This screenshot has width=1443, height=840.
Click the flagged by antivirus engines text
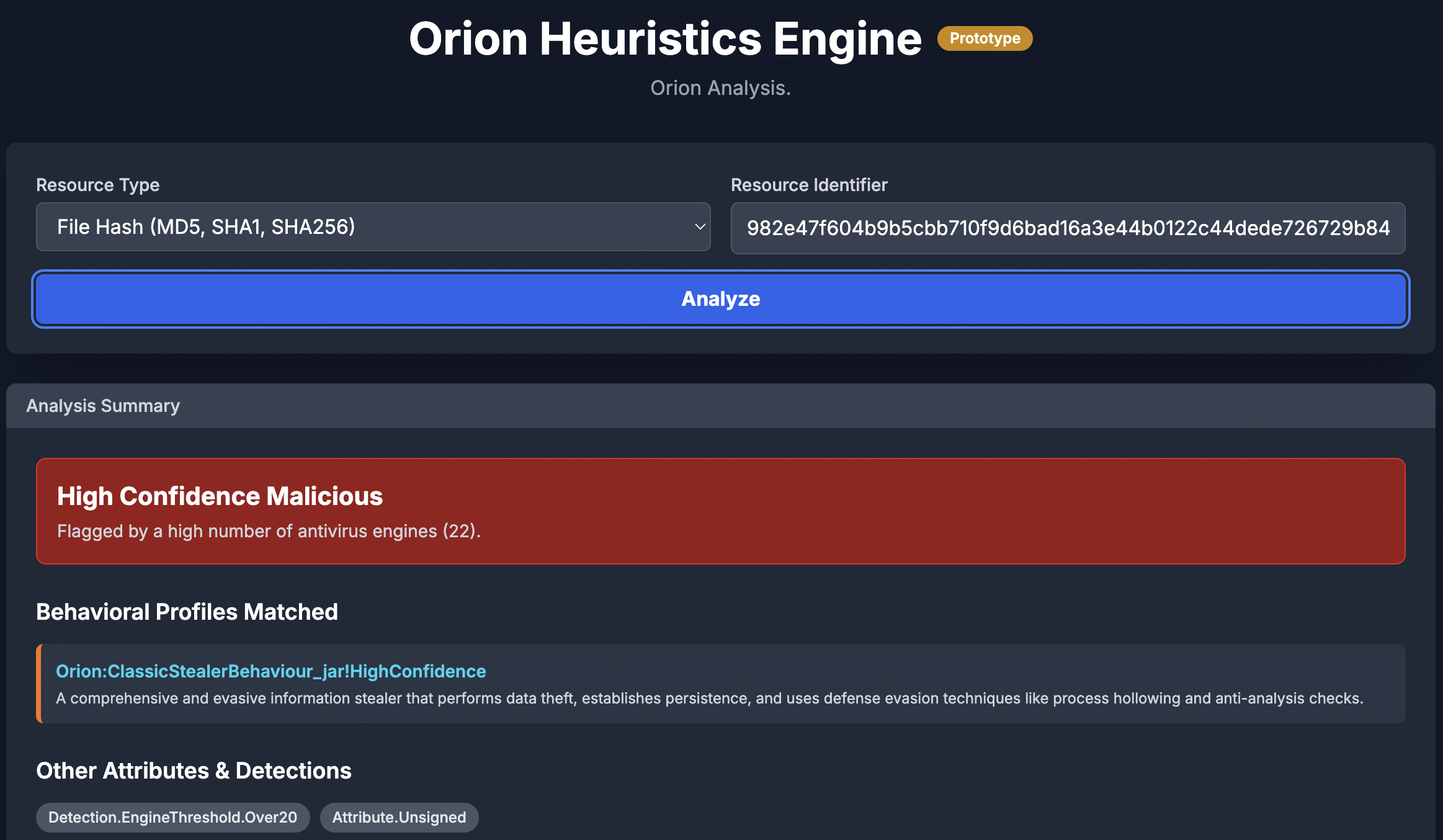tap(269, 531)
